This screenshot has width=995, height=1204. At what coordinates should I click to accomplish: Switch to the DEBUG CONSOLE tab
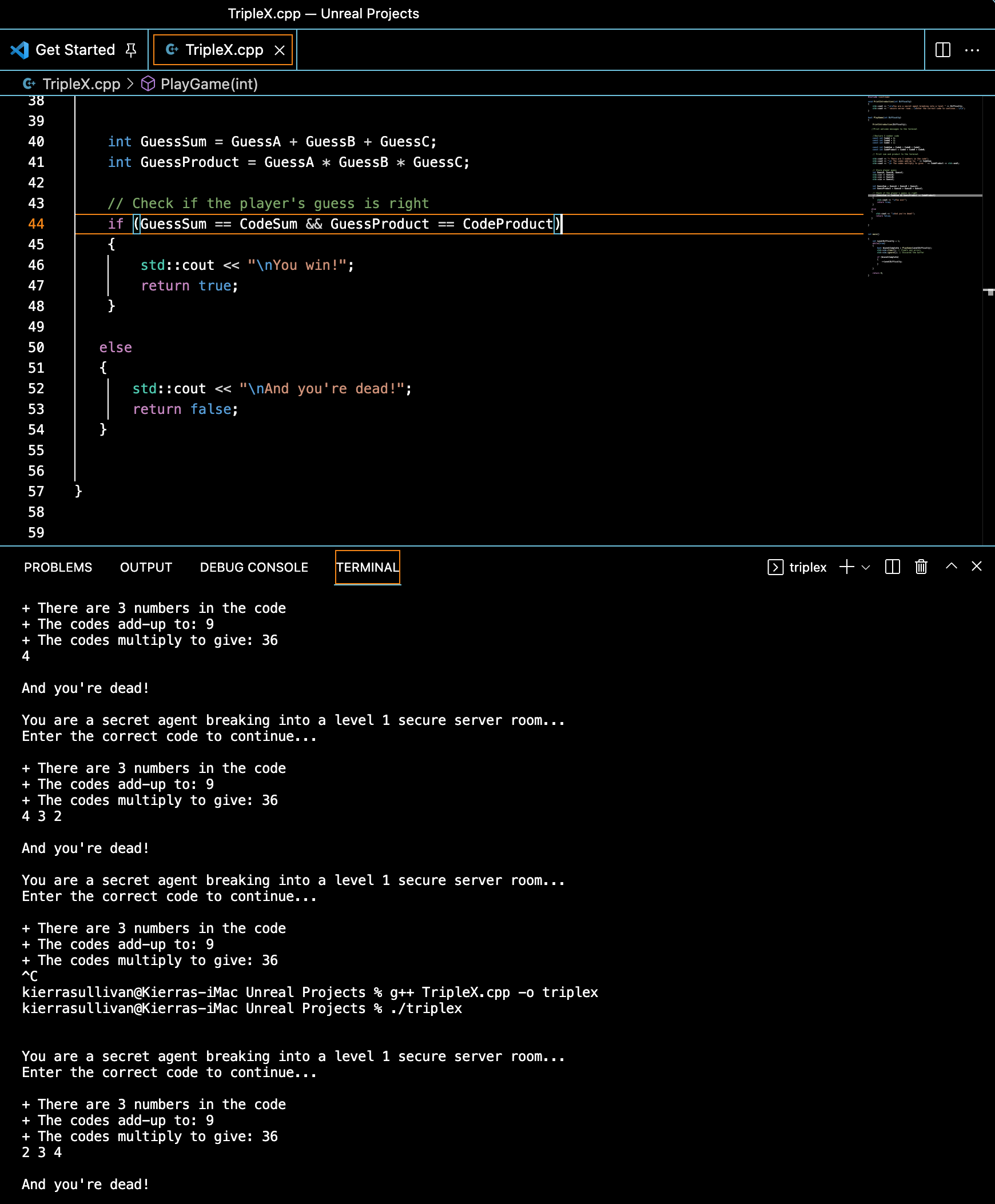(253, 567)
